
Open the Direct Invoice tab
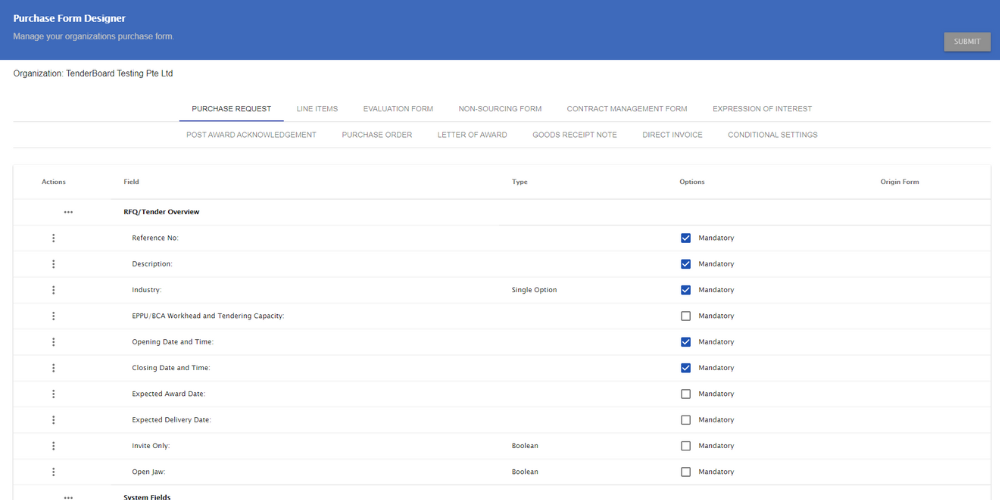click(672, 135)
